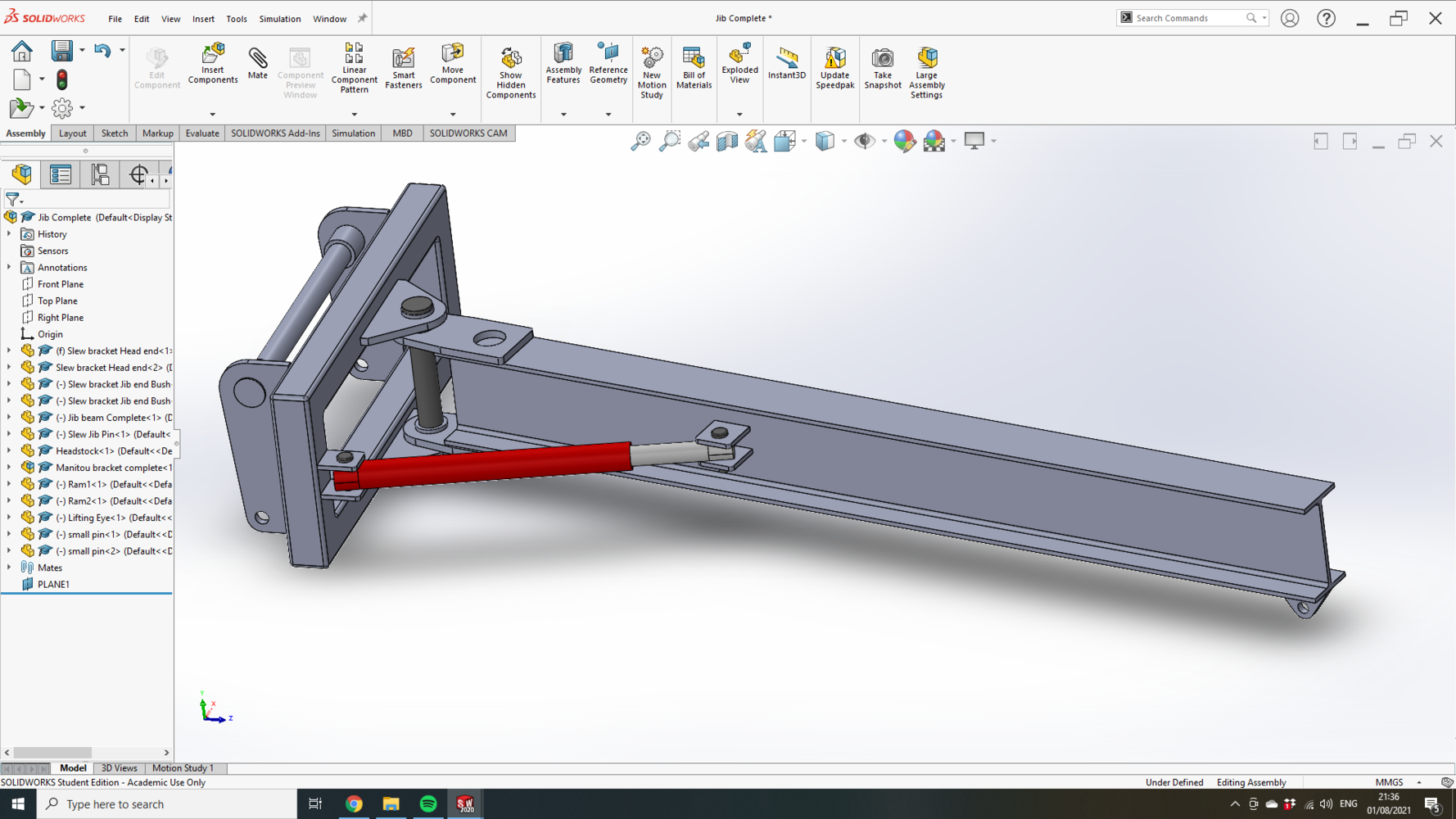Open the PropertyManager panel tab
This screenshot has width=1456, height=819.
61,174
